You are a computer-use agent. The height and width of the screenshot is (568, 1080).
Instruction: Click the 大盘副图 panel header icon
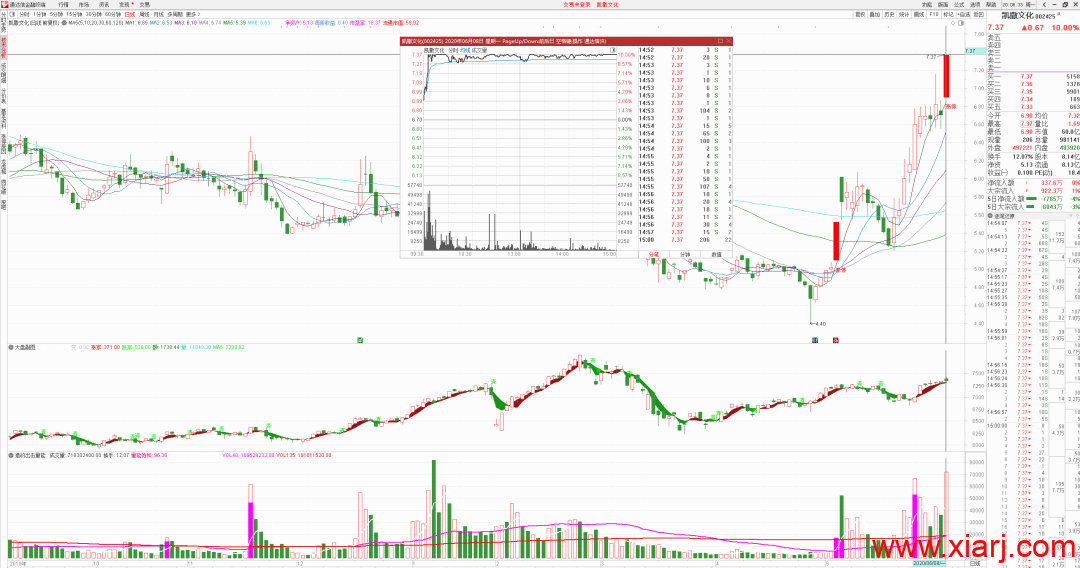coord(11,347)
